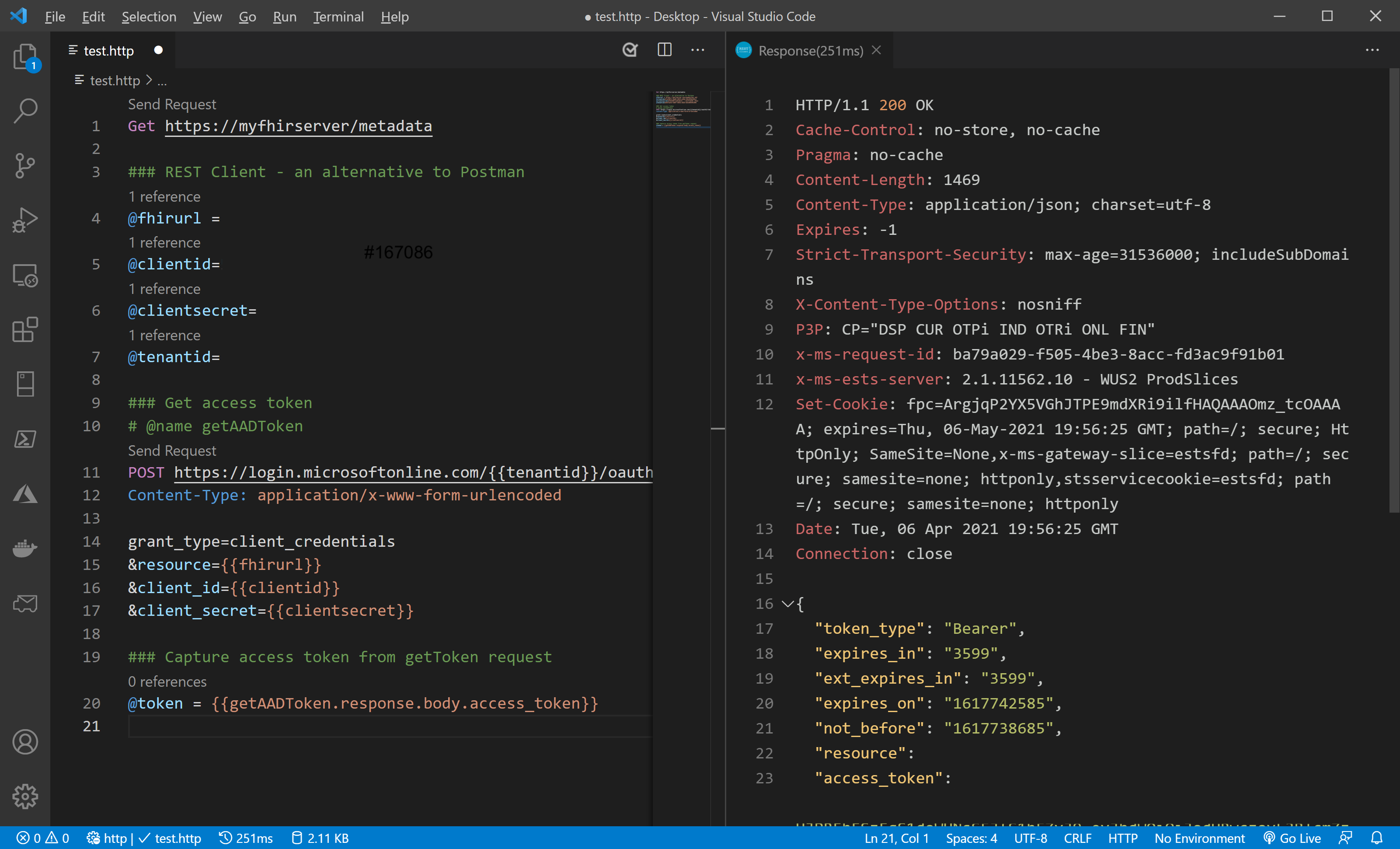Select No Environment in status bar

1199,838
